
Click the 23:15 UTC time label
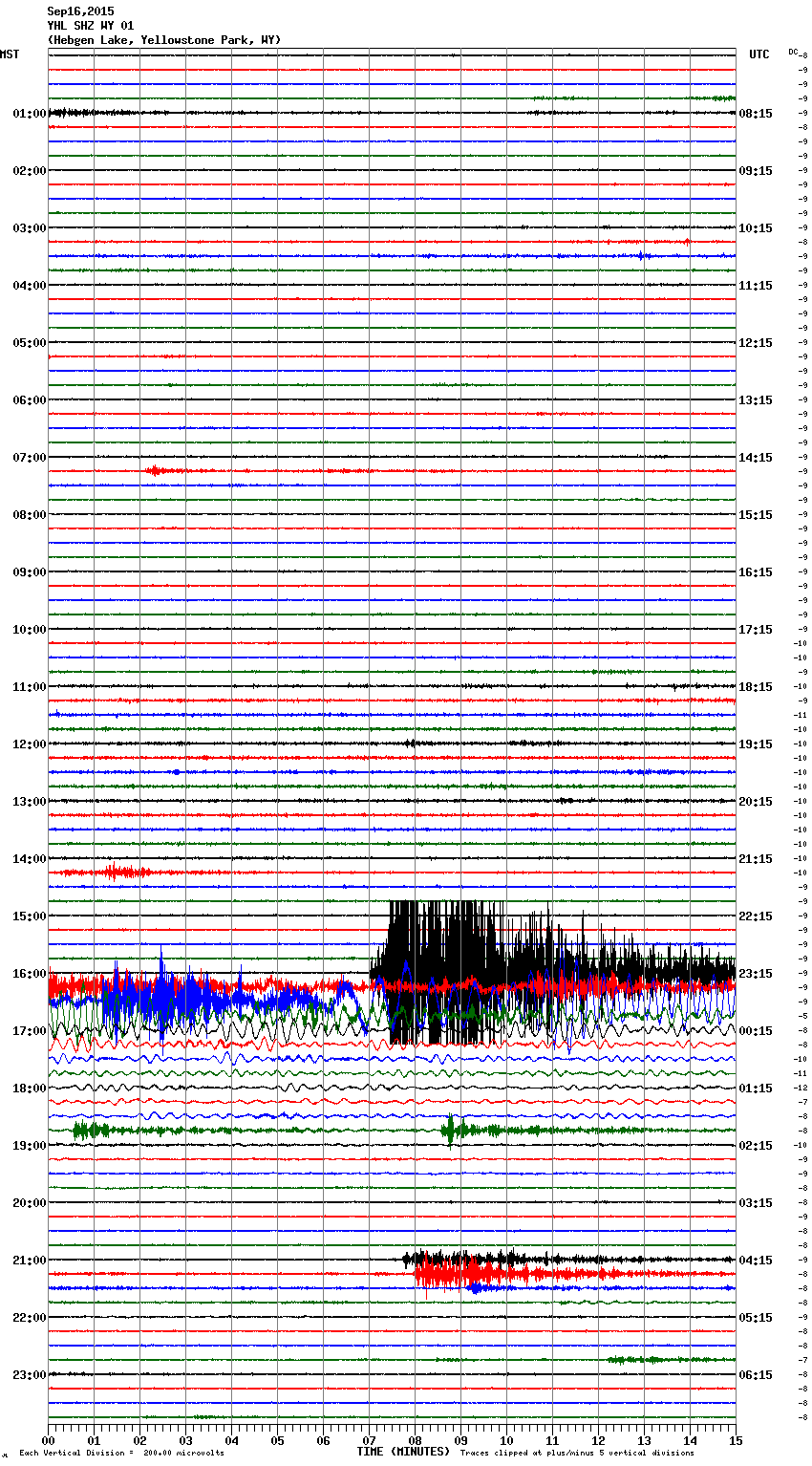(x=756, y=974)
